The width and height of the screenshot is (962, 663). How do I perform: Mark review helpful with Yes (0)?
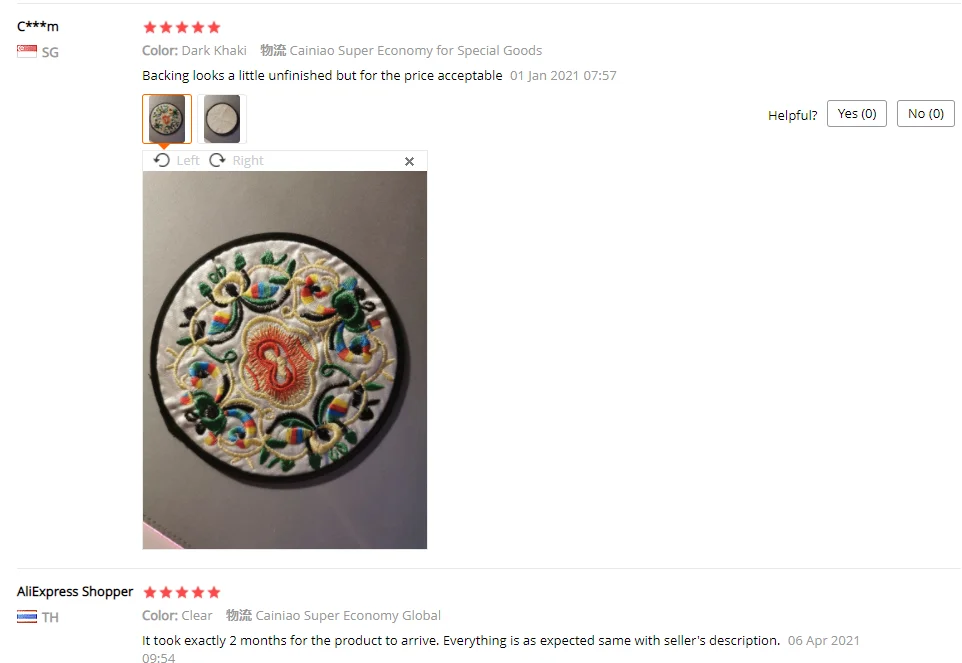[856, 113]
